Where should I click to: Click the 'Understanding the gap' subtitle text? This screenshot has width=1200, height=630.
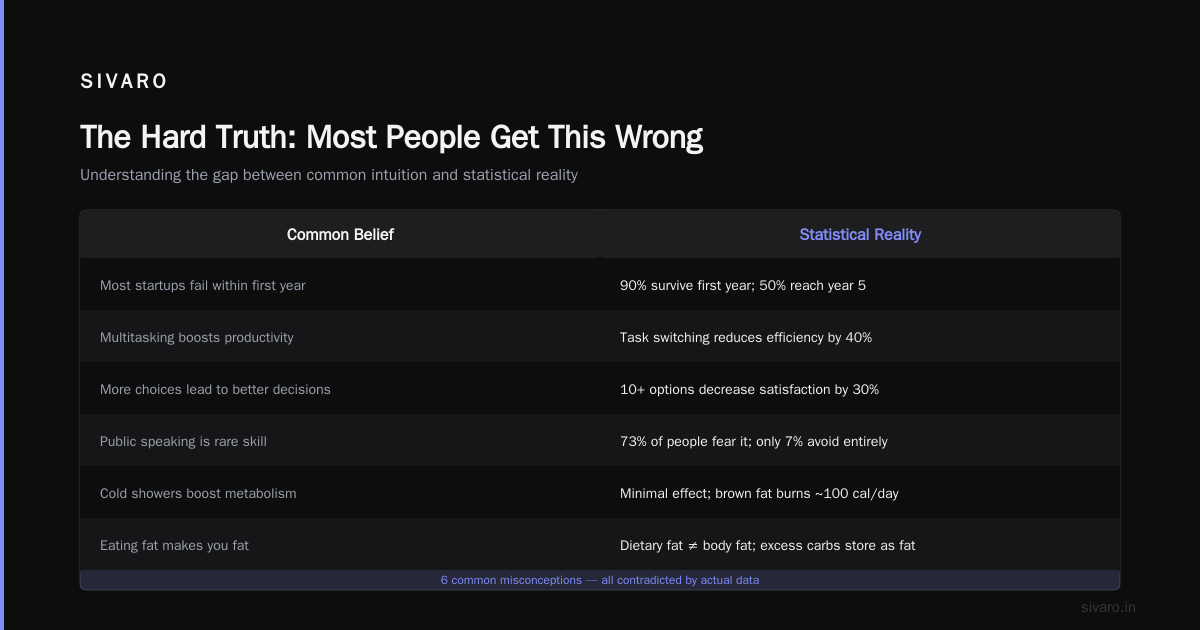tap(329, 175)
